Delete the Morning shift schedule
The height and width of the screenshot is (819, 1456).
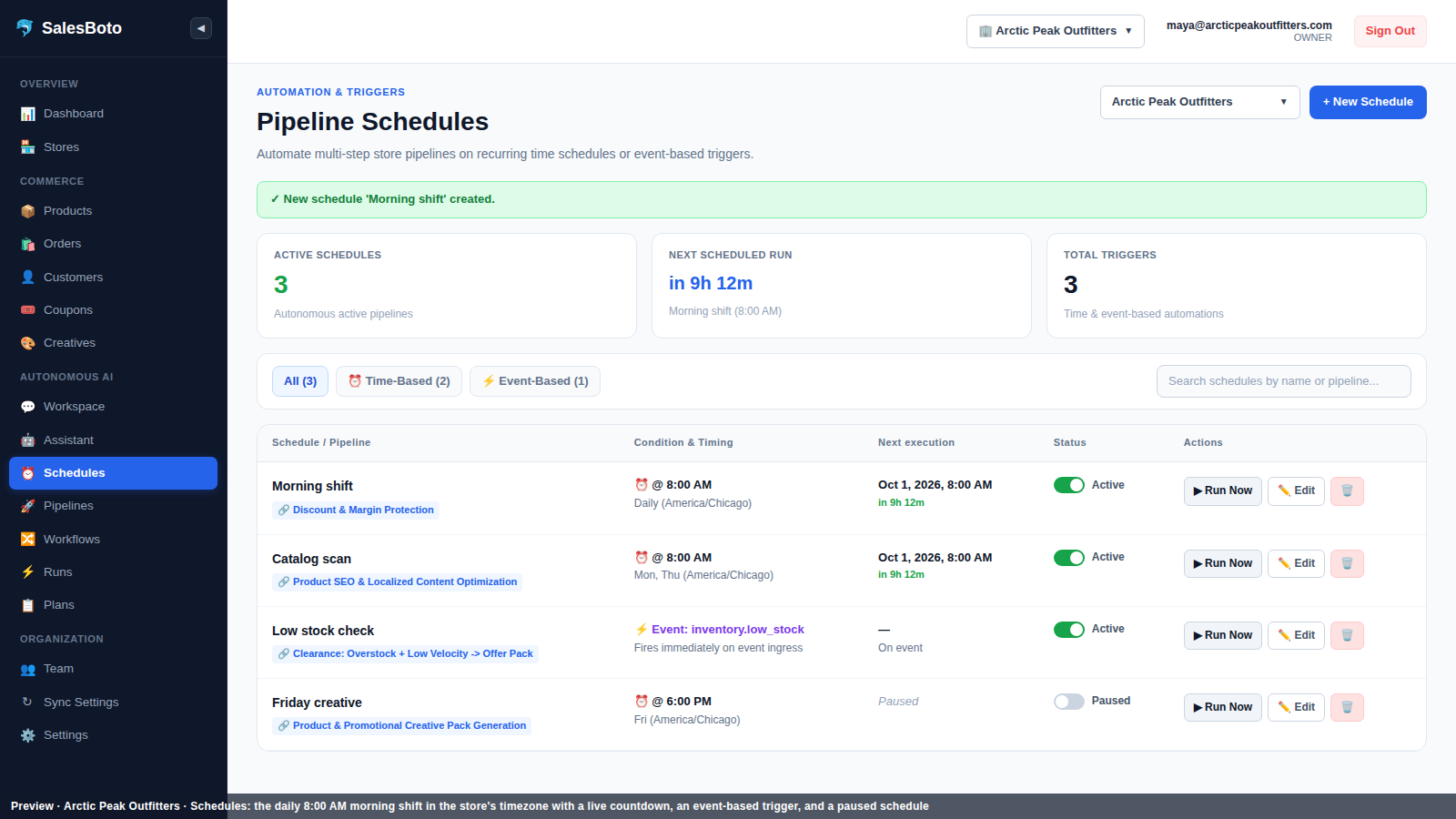tap(1347, 491)
